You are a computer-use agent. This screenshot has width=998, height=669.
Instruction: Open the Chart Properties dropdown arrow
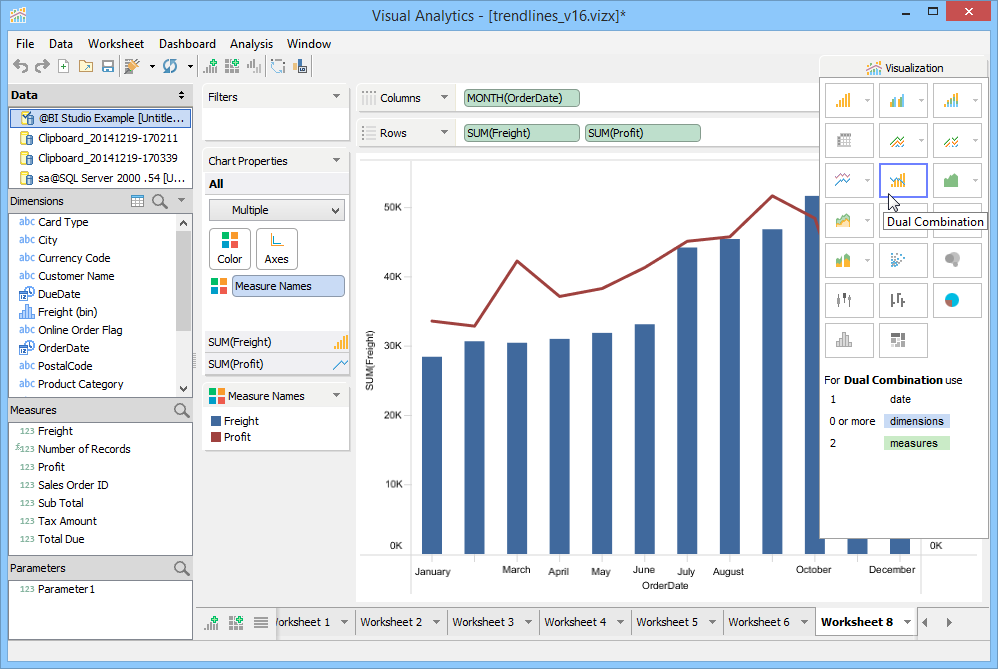[x=337, y=160]
